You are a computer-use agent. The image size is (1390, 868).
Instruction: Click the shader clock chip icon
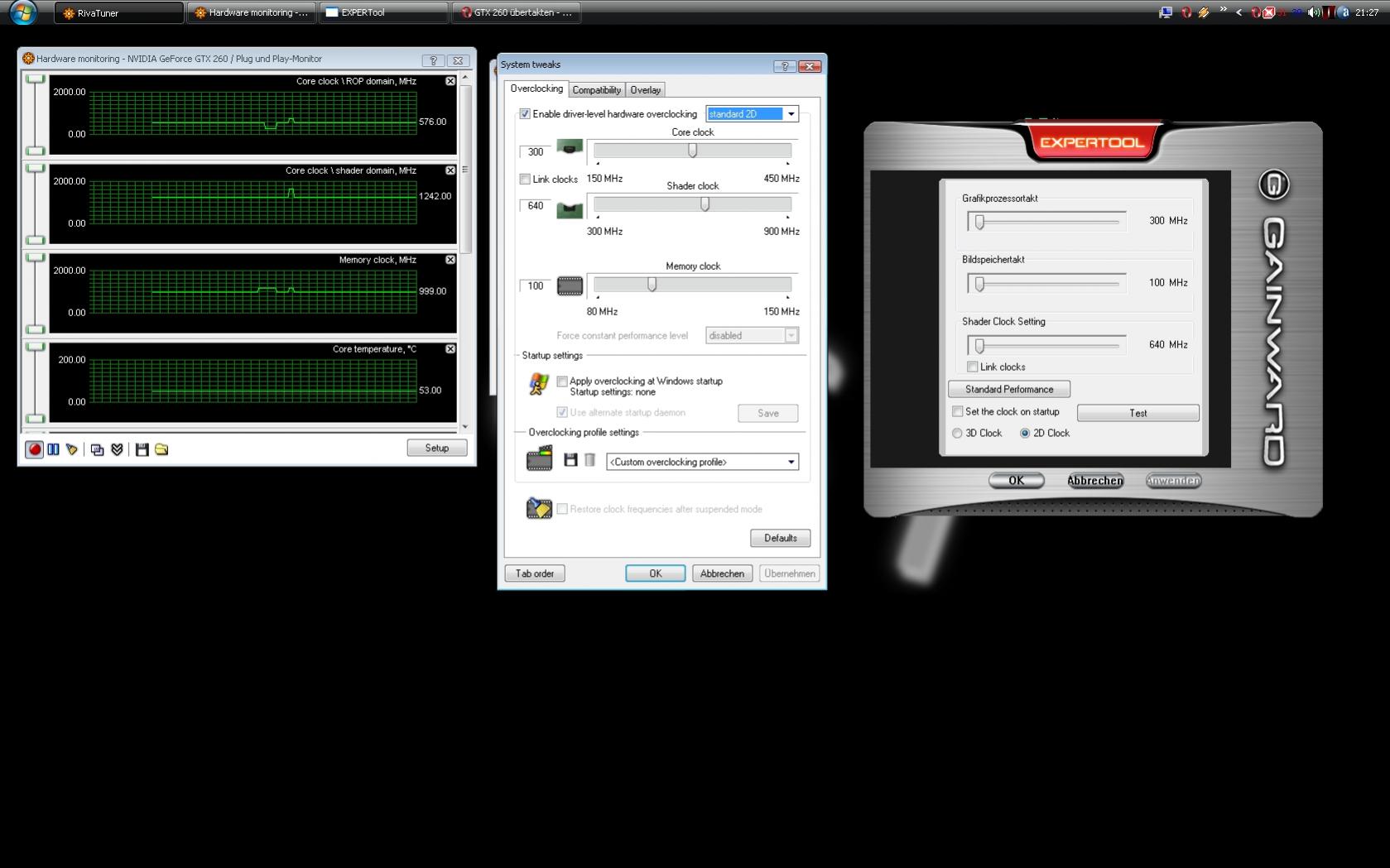point(570,210)
